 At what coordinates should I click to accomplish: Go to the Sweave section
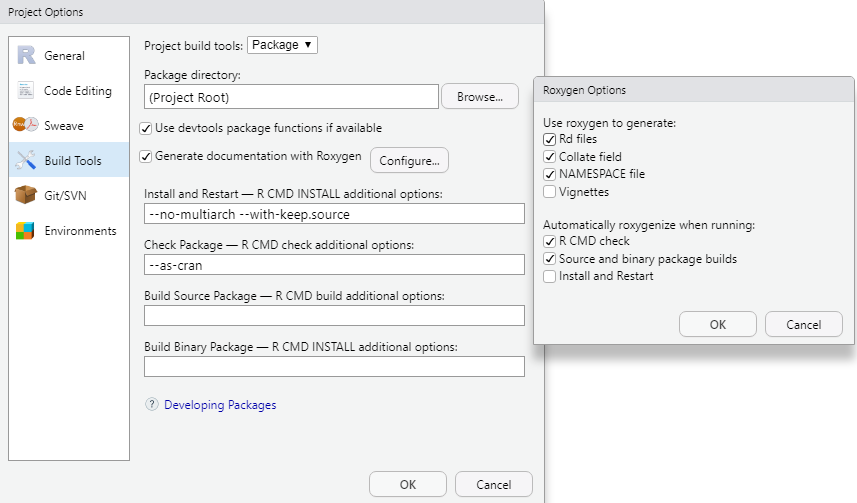(x=69, y=125)
